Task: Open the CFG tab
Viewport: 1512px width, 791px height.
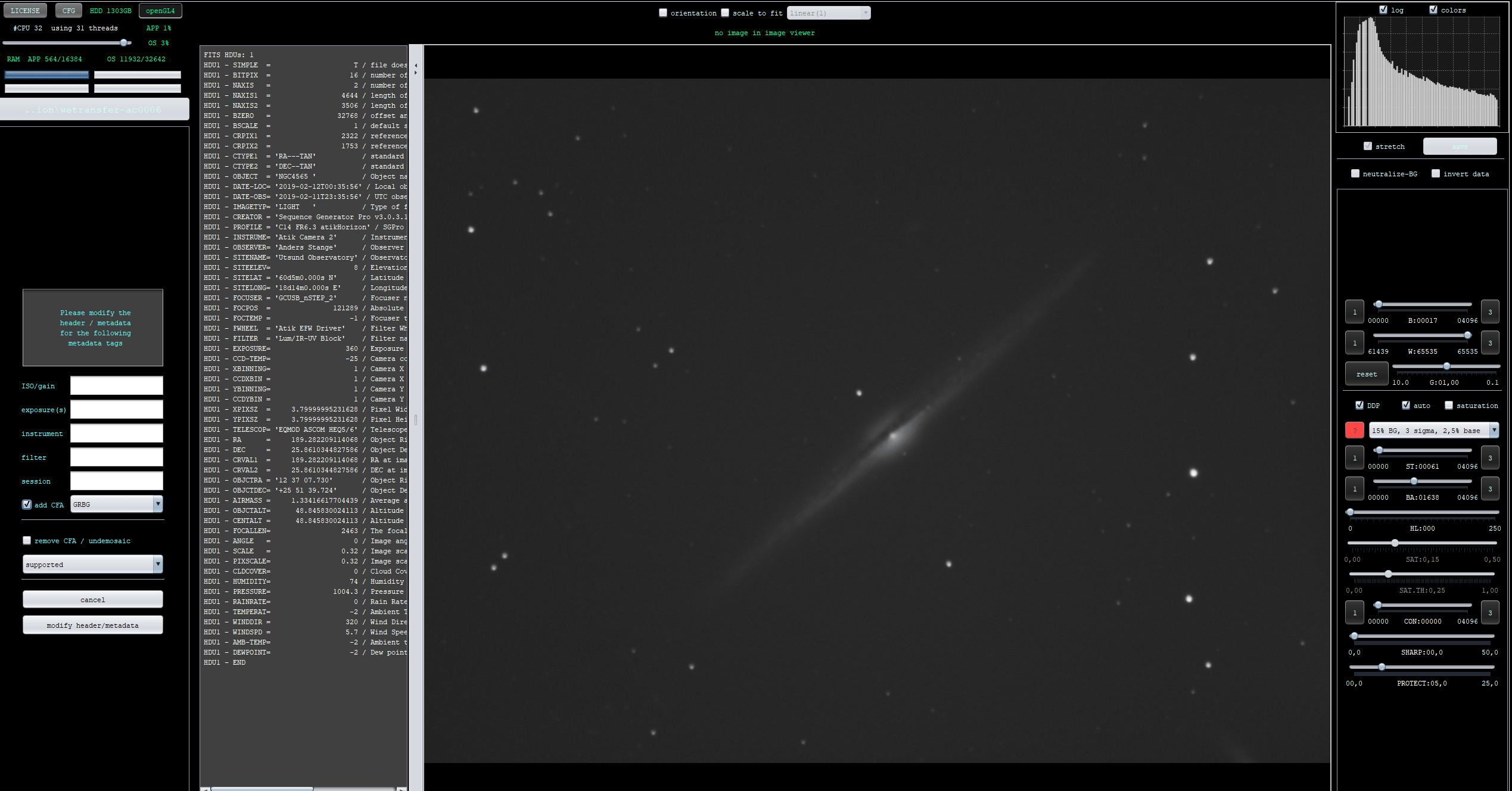Action: coord(69,11)
